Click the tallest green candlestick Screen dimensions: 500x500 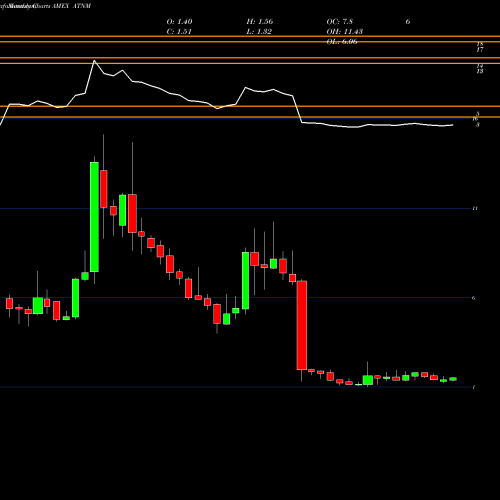point(94,217)
